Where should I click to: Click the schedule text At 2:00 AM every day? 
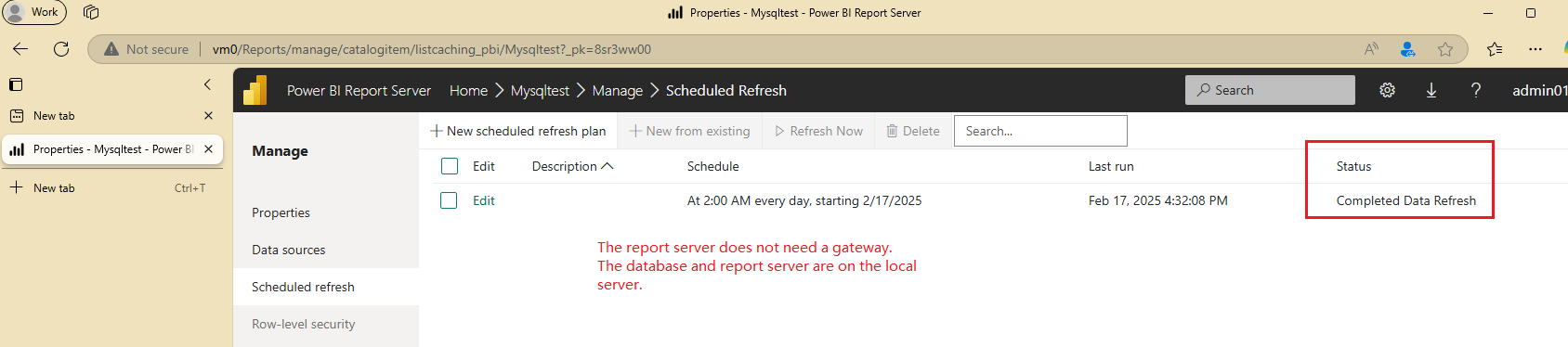click(804, 200)
